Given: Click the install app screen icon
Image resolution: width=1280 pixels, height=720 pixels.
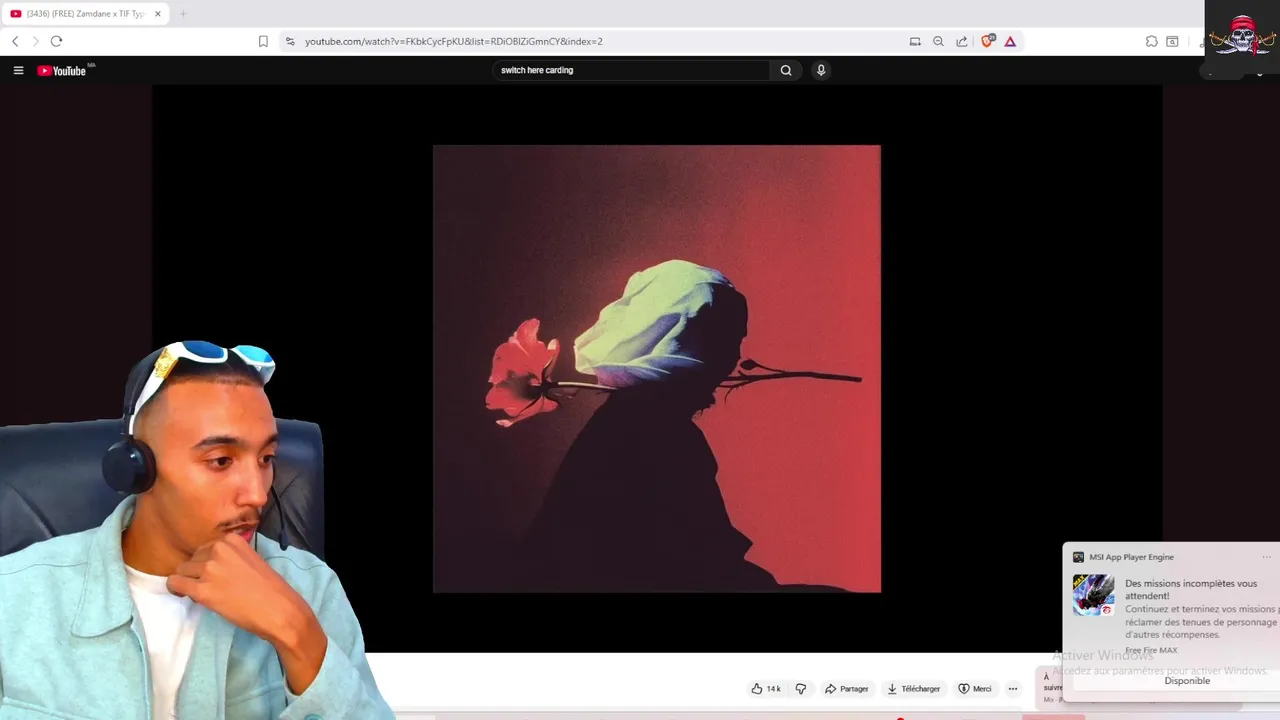Looking at the screenshot, I should click(x=915, y=41).
